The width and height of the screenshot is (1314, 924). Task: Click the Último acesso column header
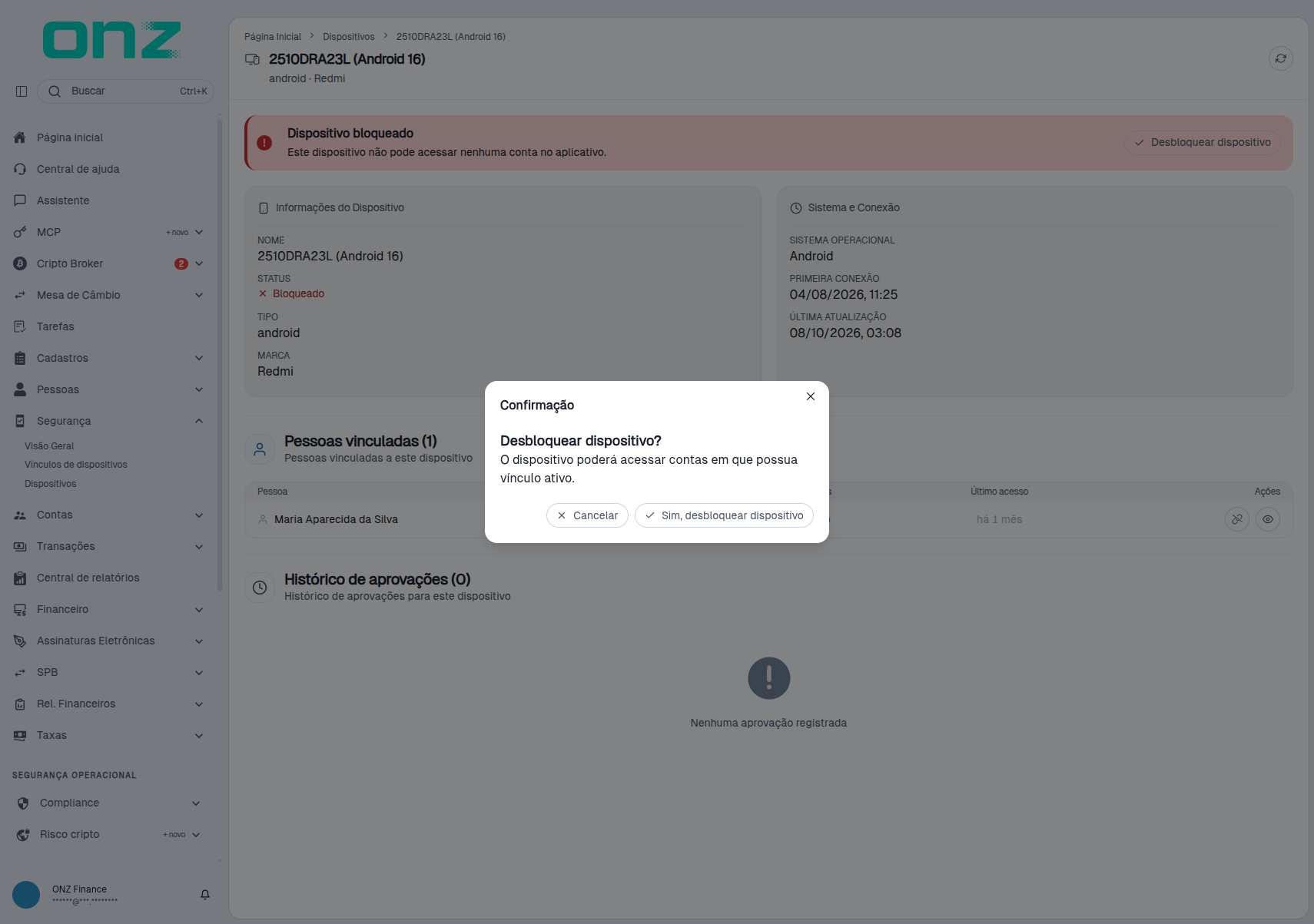(999, 492)
